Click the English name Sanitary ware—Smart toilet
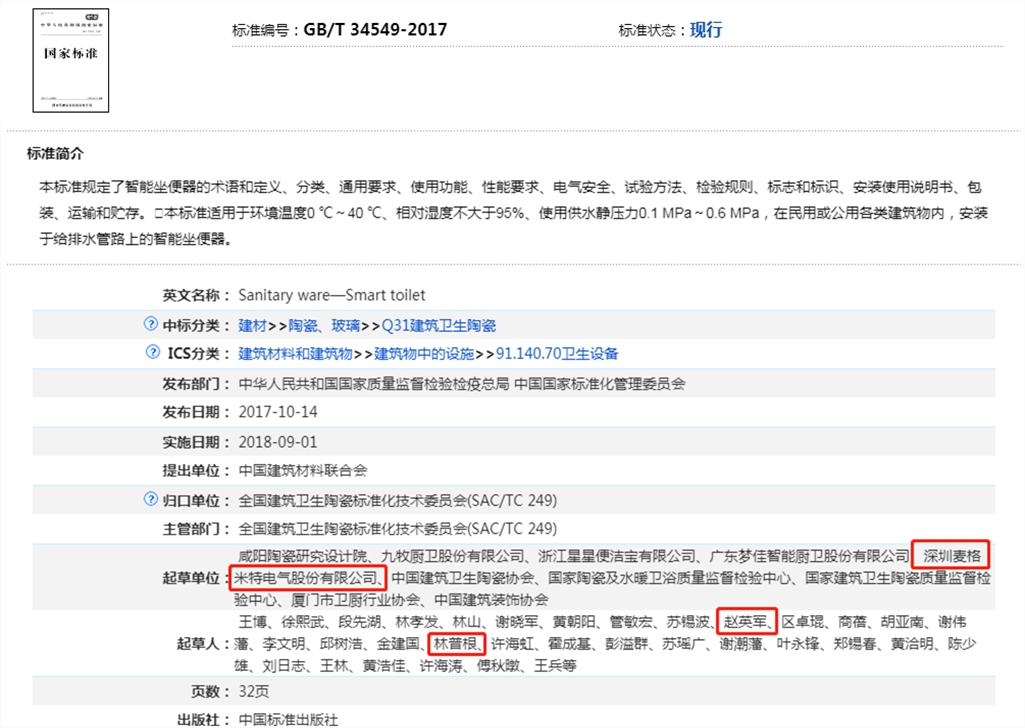The image size is (1025, 728). [x=331, y=295]
